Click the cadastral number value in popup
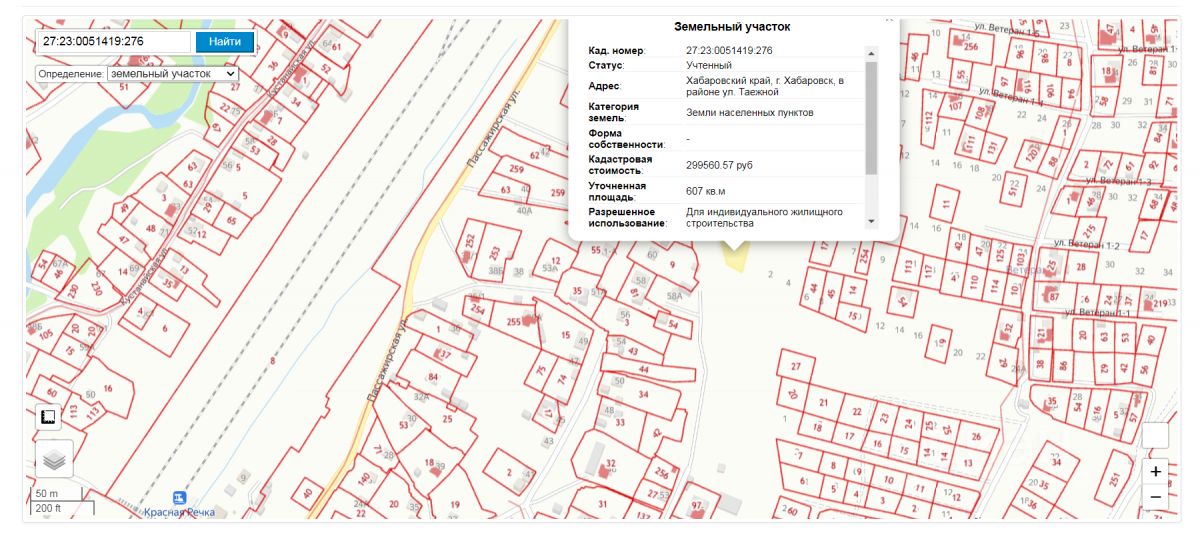The image size is (1200, 539). pos(729,50)
